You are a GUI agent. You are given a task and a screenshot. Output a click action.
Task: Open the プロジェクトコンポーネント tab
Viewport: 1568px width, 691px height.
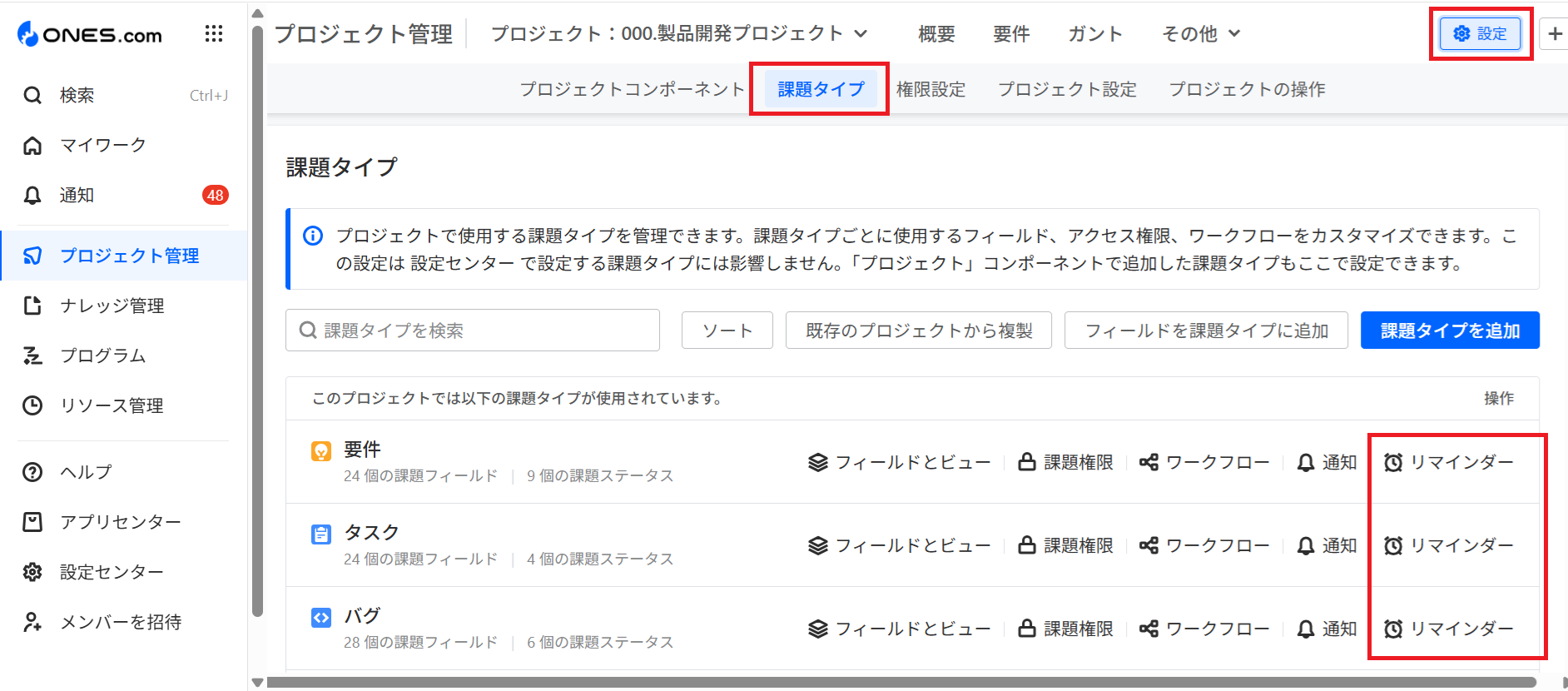632,89
